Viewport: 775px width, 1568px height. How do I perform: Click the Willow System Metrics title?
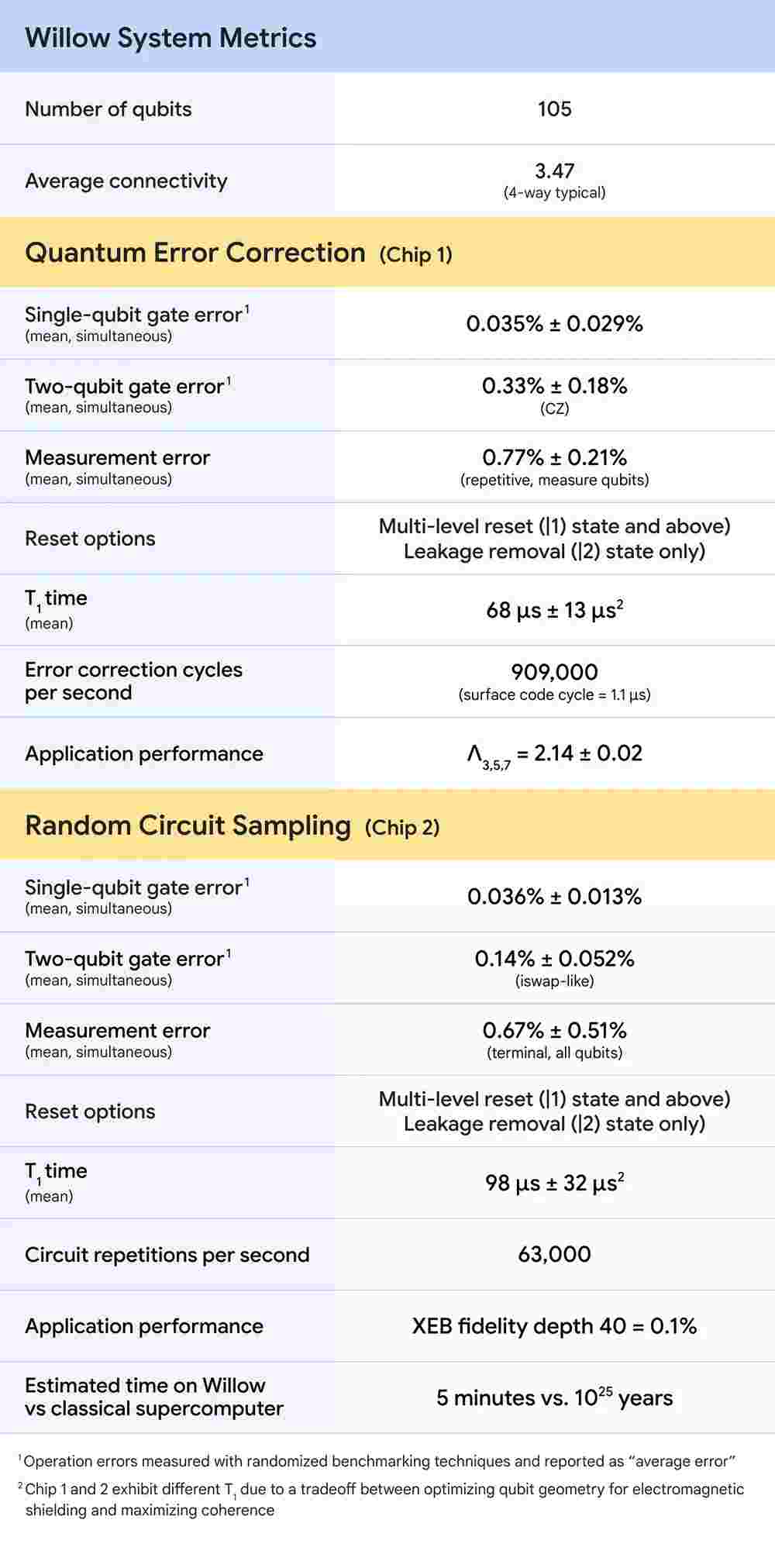(x=170, y=38)
